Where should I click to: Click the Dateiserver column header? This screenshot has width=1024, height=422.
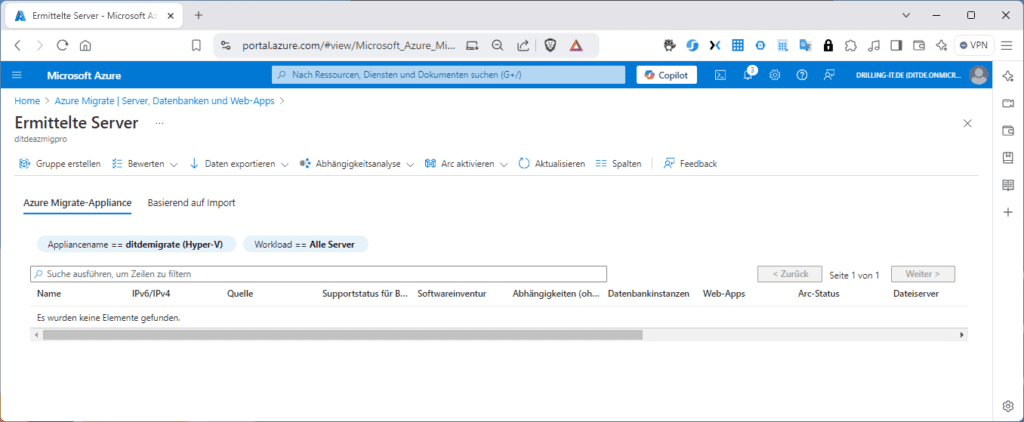pyautogui.click(x=916, y=294)
